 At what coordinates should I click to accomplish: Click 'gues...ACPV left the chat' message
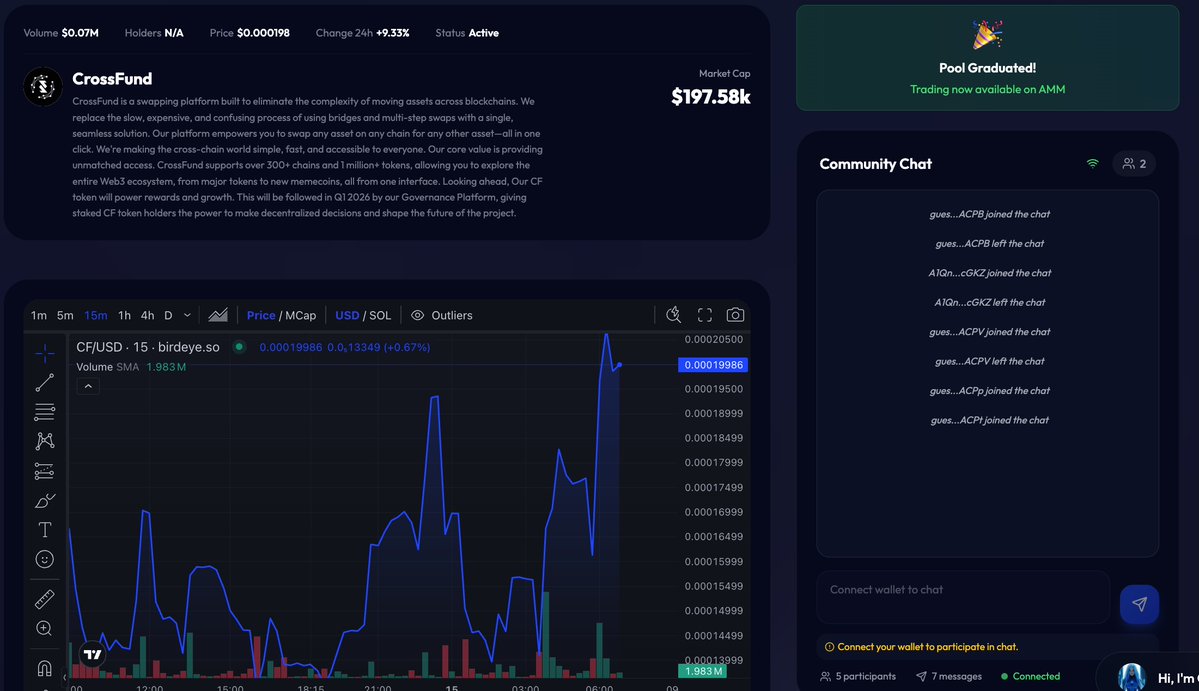pyautogui.click(x=989, y=362)
